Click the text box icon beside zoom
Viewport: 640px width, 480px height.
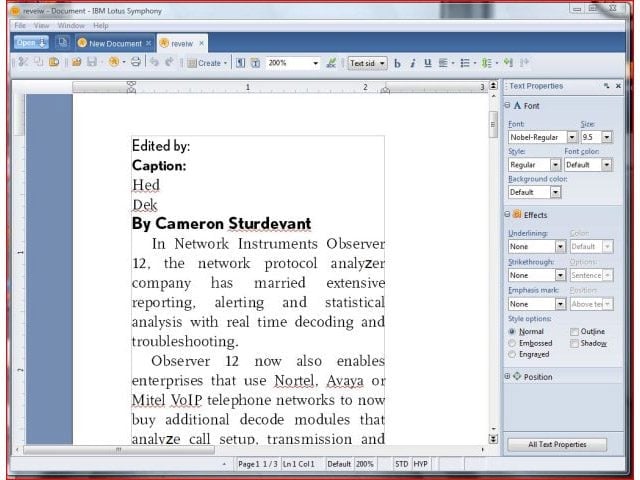tap(256, 63)
